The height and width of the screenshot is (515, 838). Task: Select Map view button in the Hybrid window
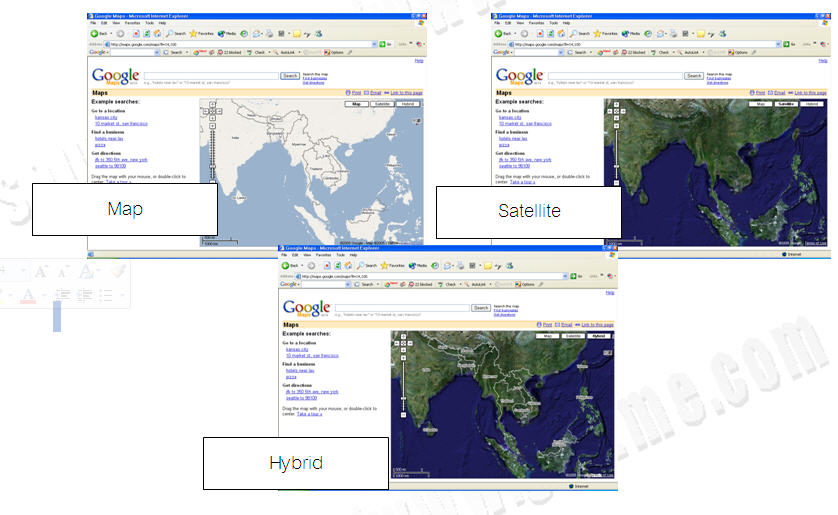[x=548, y=335]
